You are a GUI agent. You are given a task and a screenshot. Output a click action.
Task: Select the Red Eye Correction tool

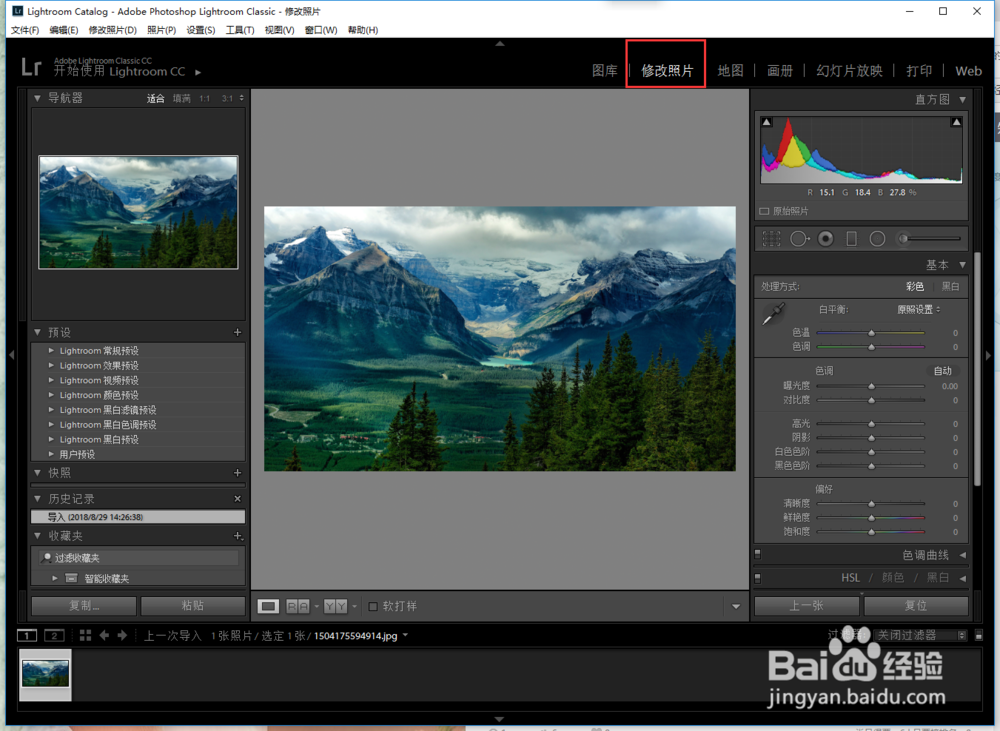coord(826,239)
